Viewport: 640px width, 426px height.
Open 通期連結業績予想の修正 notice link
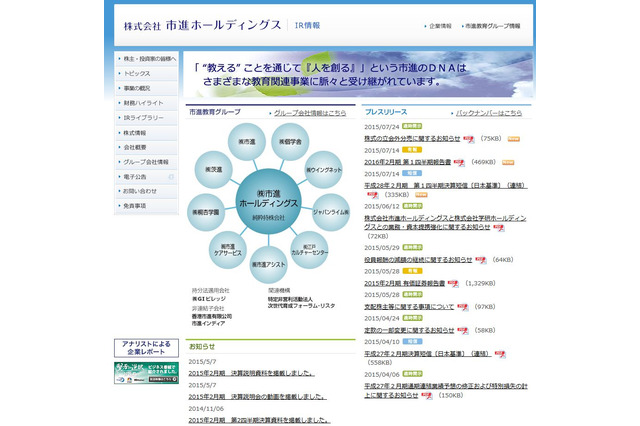[446, 390]
